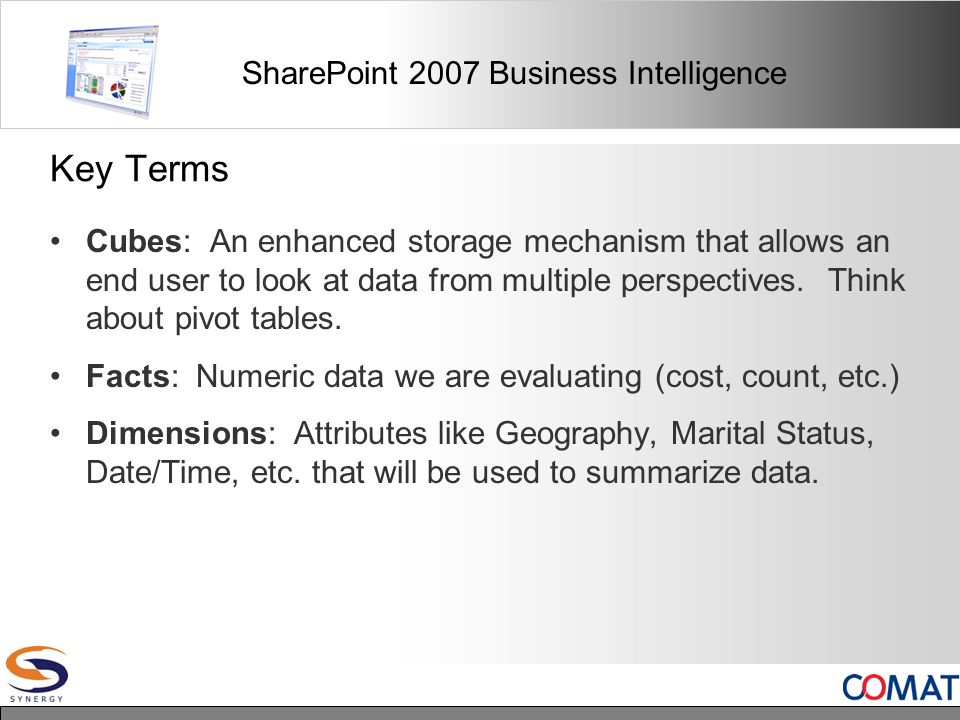Click the bullet before Dimensions

click(x=56, y=433)
